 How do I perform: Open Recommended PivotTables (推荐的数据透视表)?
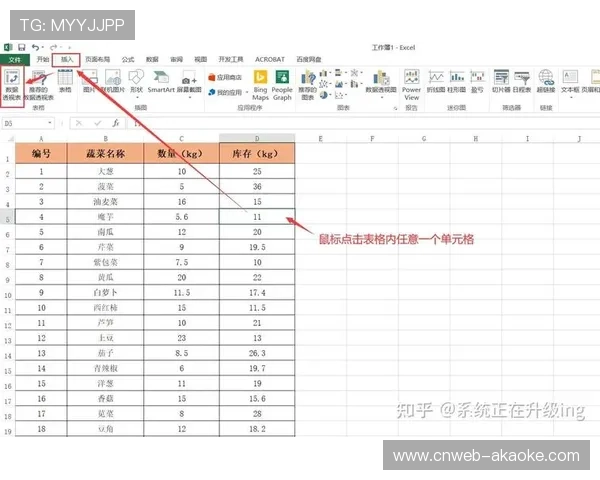point(39,86)
